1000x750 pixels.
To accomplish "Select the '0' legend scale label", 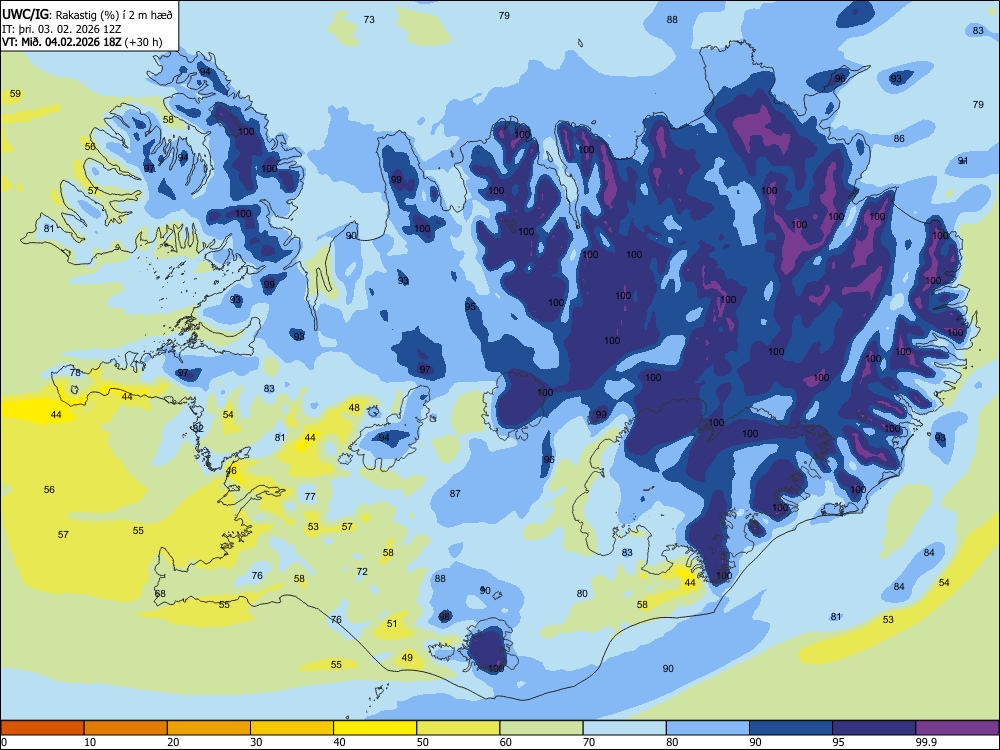I will coord(4,742).
